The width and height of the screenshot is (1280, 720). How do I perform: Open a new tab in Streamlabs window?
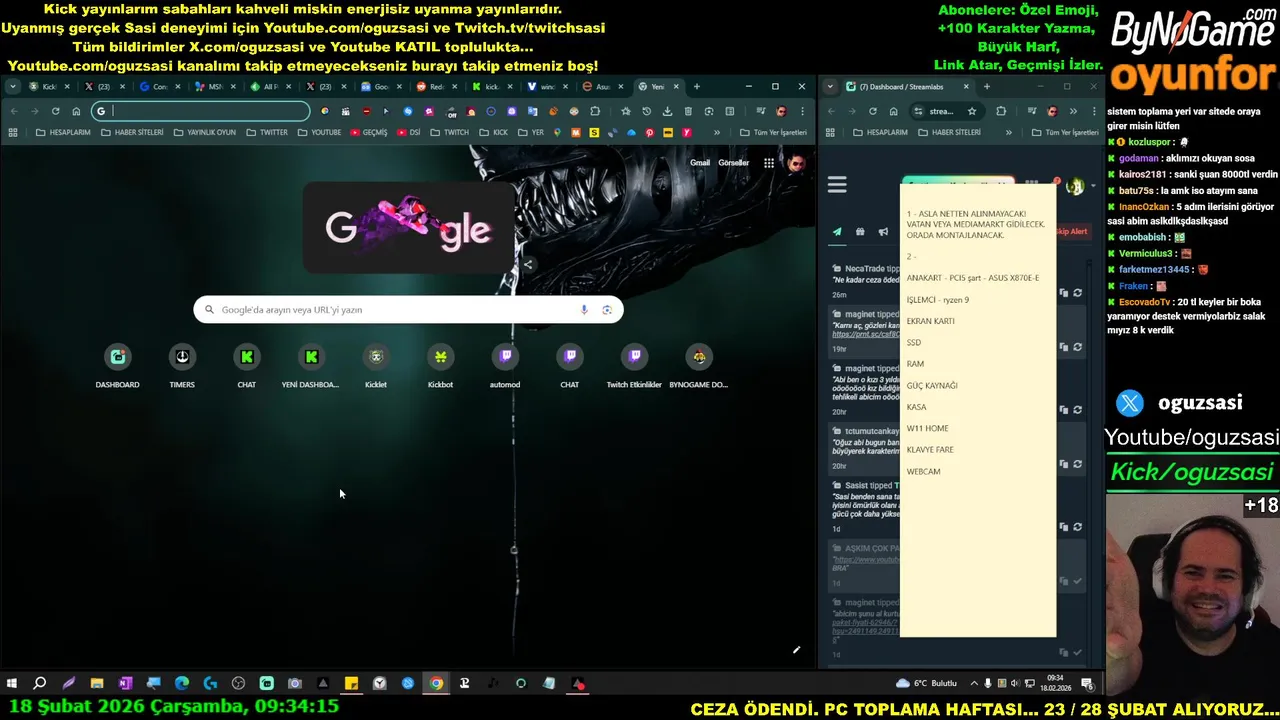point(986,87)
